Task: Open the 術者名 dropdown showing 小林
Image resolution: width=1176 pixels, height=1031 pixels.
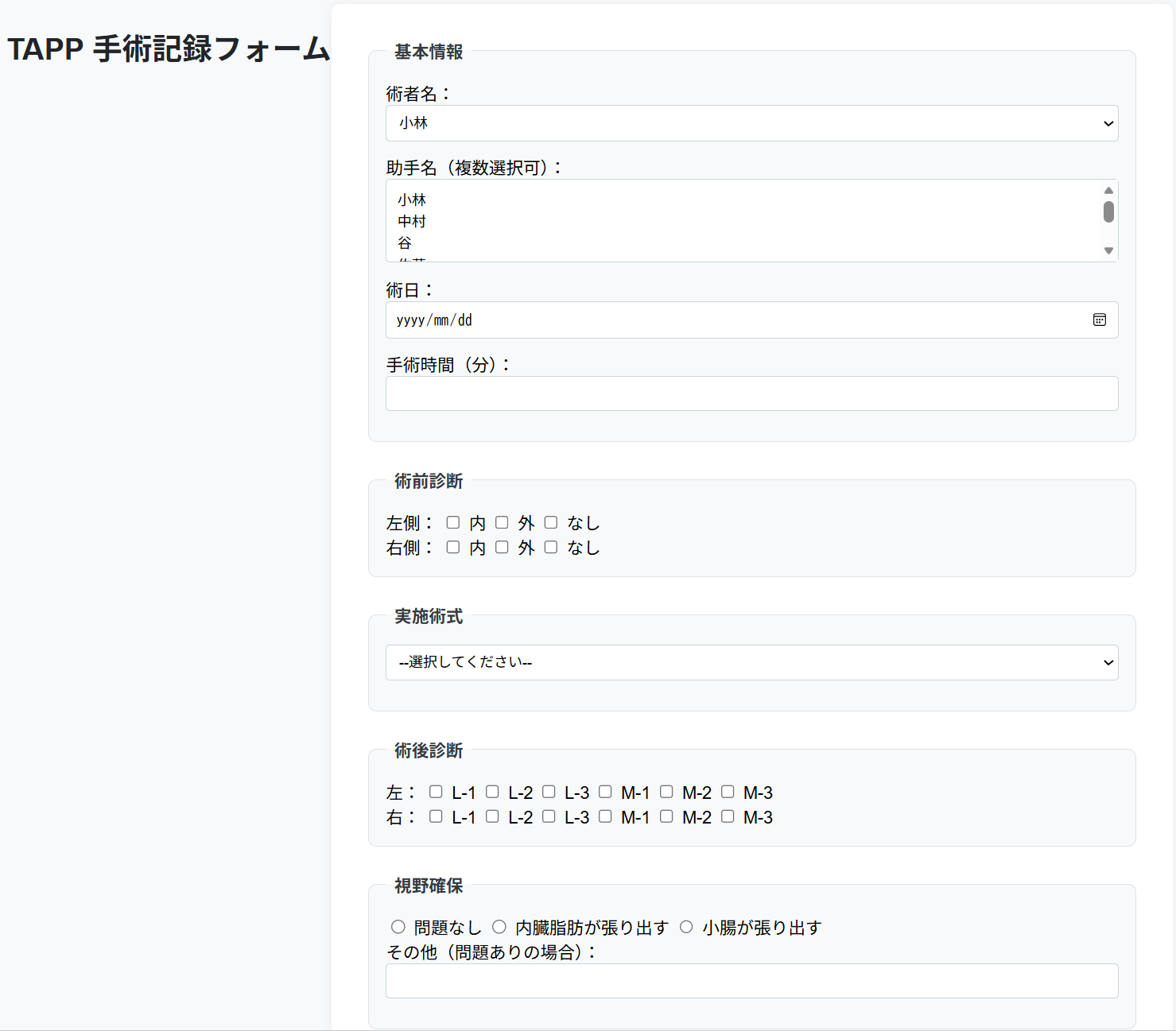Action: point(751,123)
